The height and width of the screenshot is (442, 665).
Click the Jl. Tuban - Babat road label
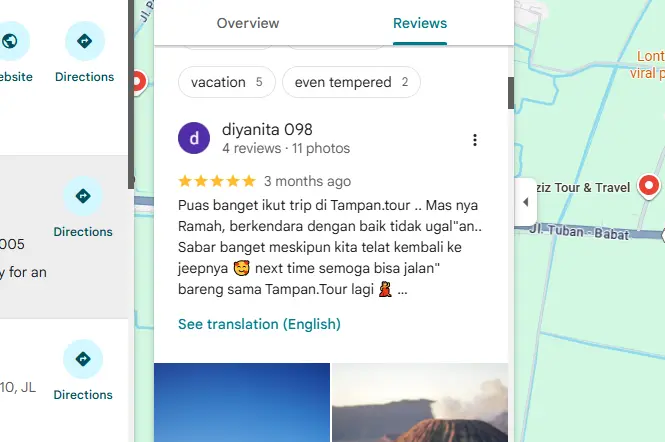pos(579,232)
